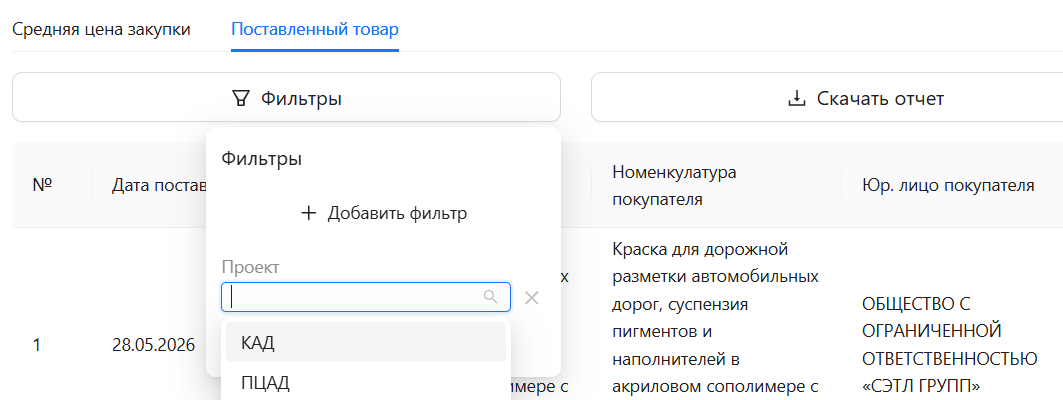The height and width of the screenshot is (400, 1063).
Task: Click the № column header
Action: (x=43, y=185)
